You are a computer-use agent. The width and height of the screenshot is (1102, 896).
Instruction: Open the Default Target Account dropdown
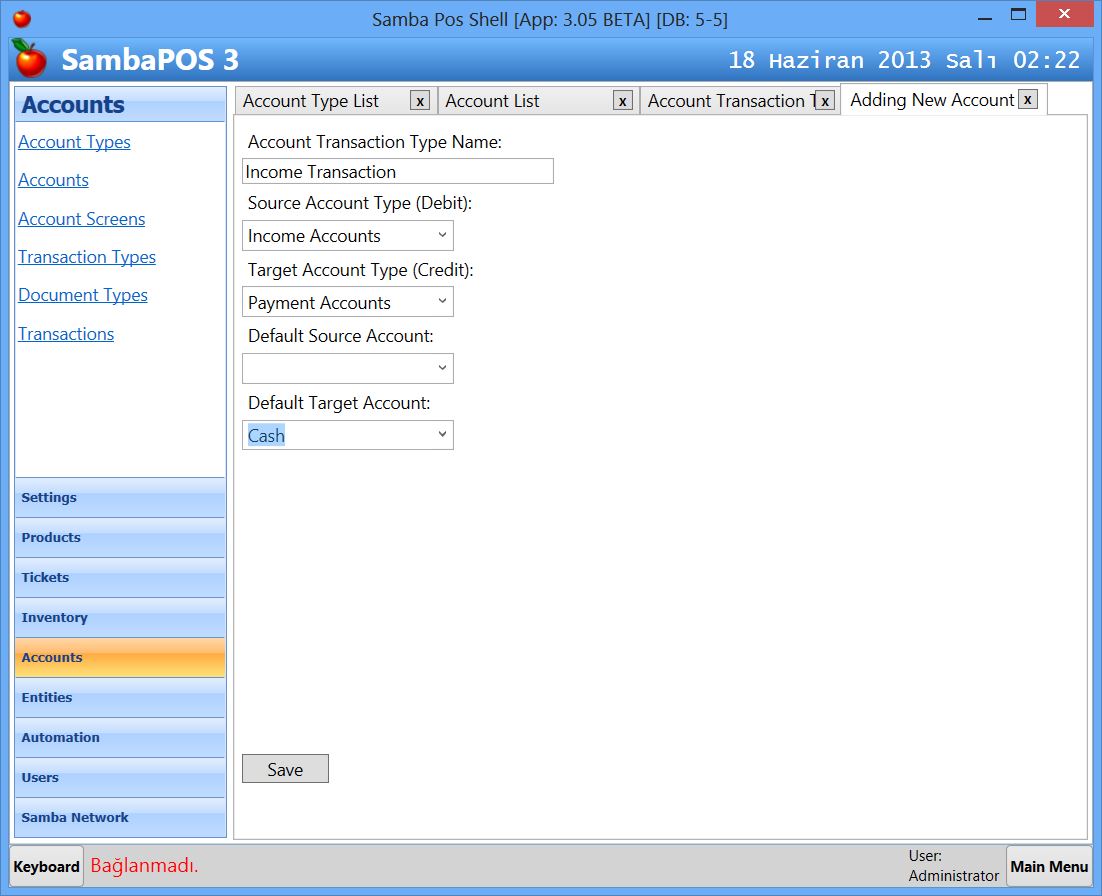pos(442,435)
